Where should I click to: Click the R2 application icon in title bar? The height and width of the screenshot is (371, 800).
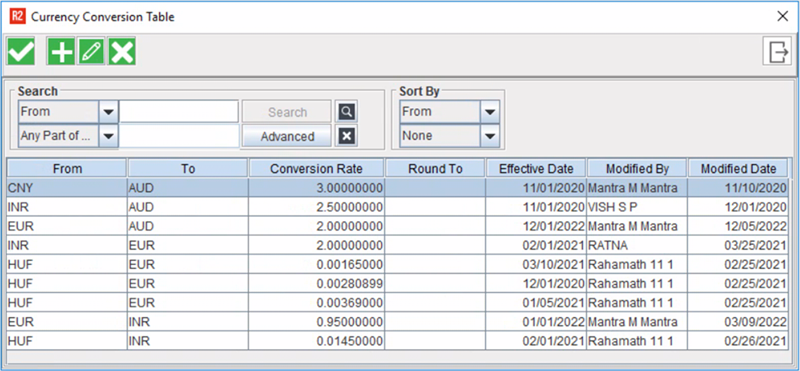point(18,16)
